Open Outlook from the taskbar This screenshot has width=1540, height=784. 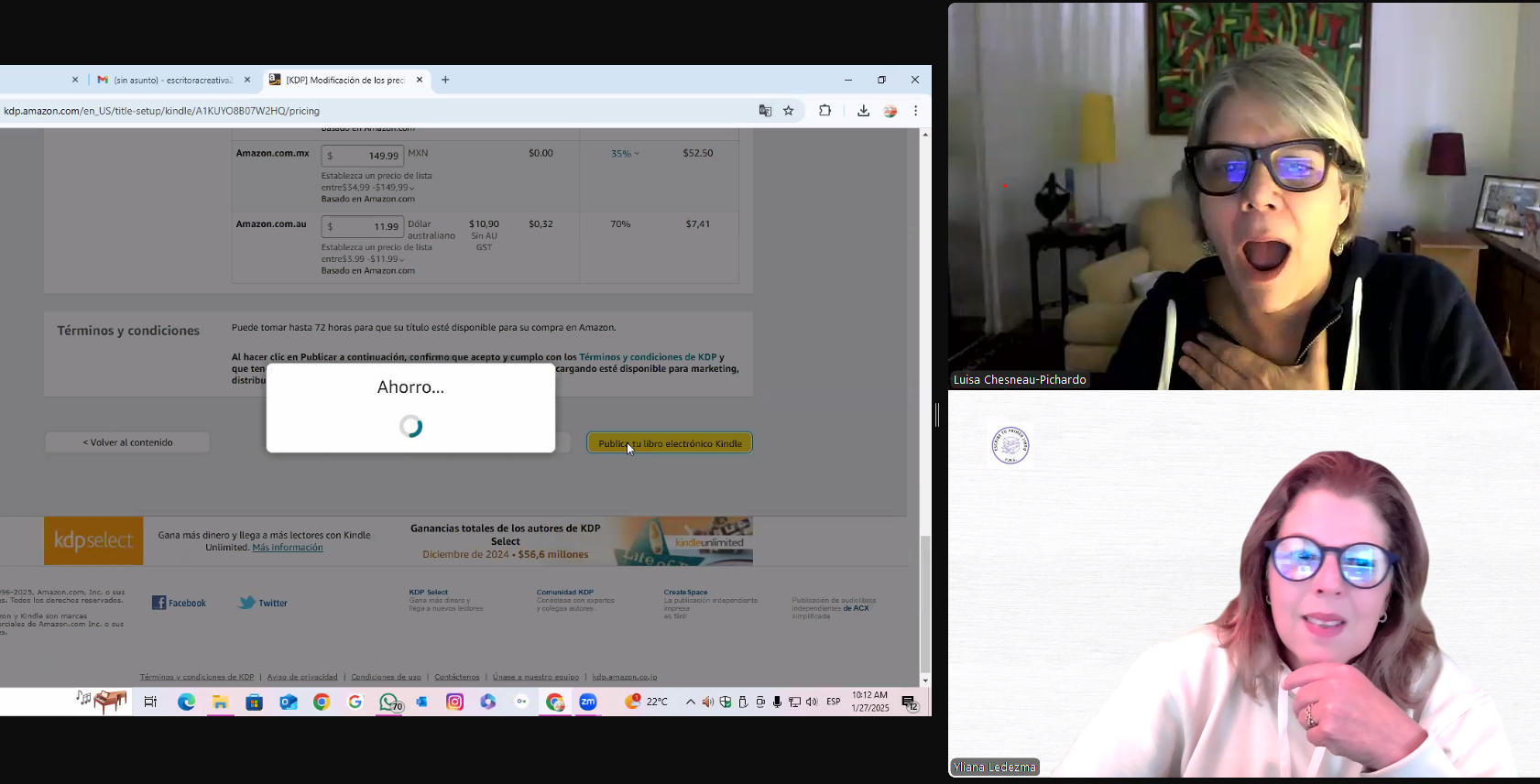[289, 702]
